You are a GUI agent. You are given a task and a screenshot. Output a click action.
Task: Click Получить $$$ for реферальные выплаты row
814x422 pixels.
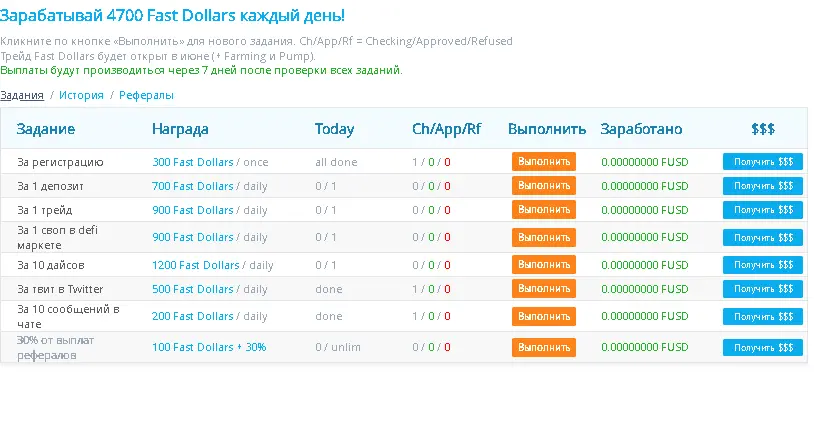click(x=763, y=347)
